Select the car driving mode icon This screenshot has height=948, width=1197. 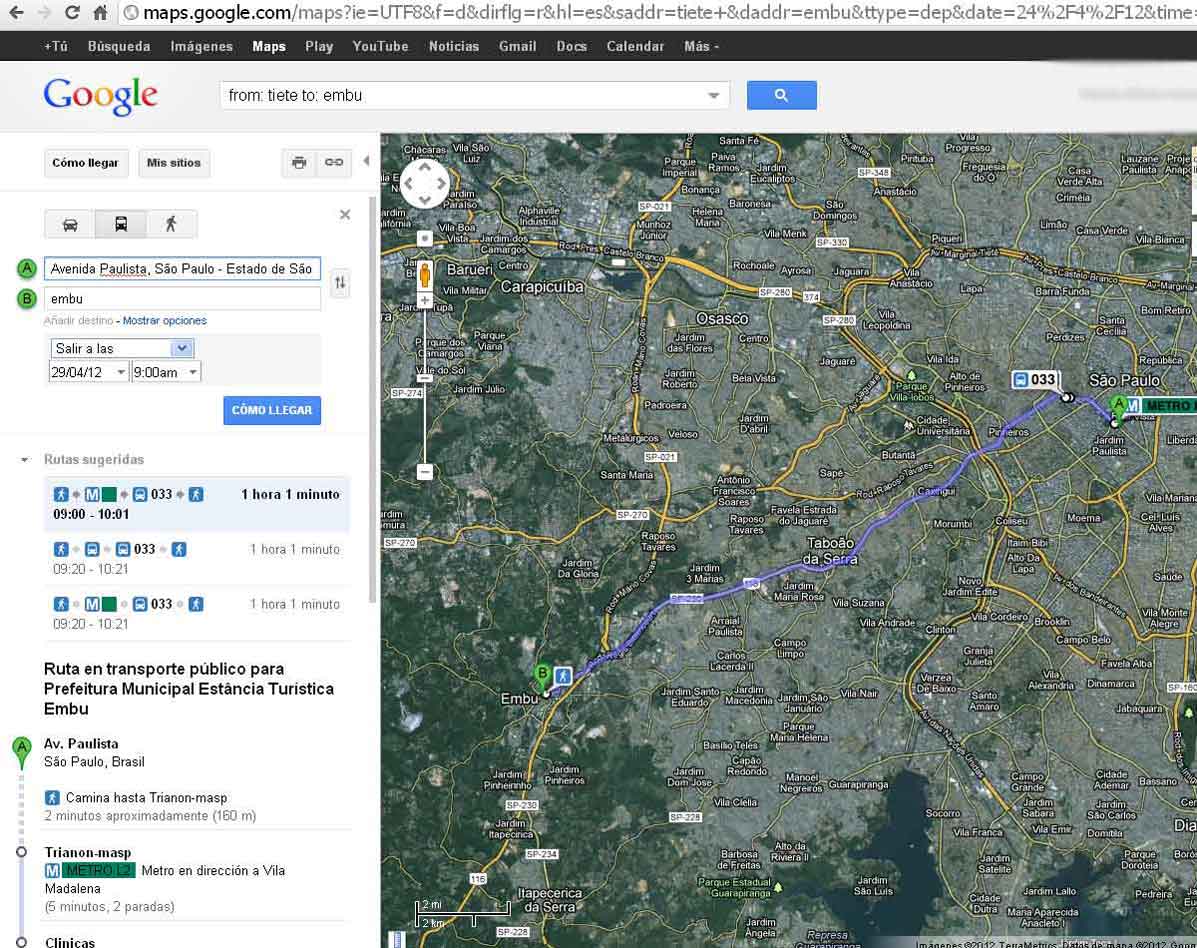point(70,224)
